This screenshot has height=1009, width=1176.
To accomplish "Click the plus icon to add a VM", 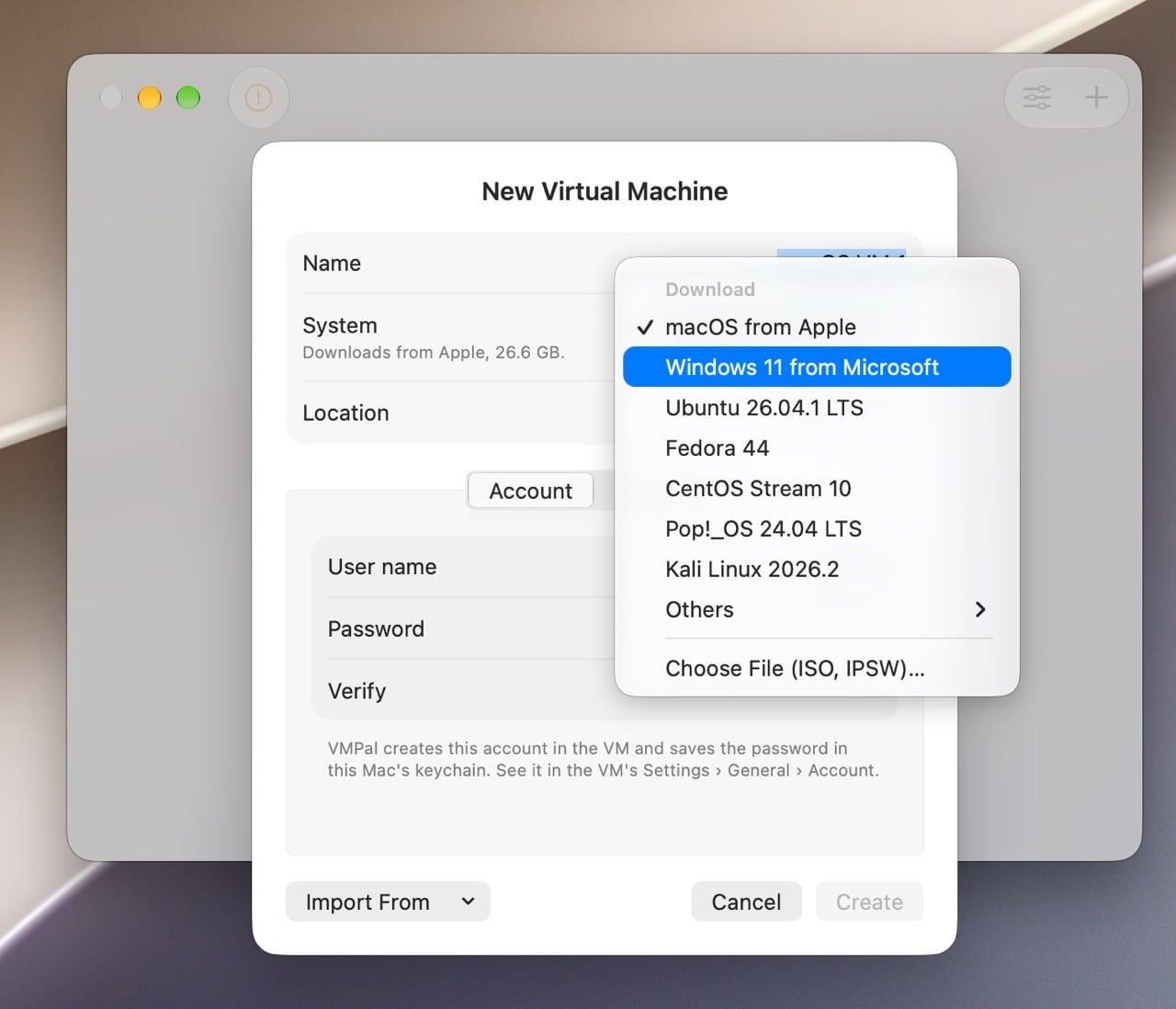I will pos(1096,97).
